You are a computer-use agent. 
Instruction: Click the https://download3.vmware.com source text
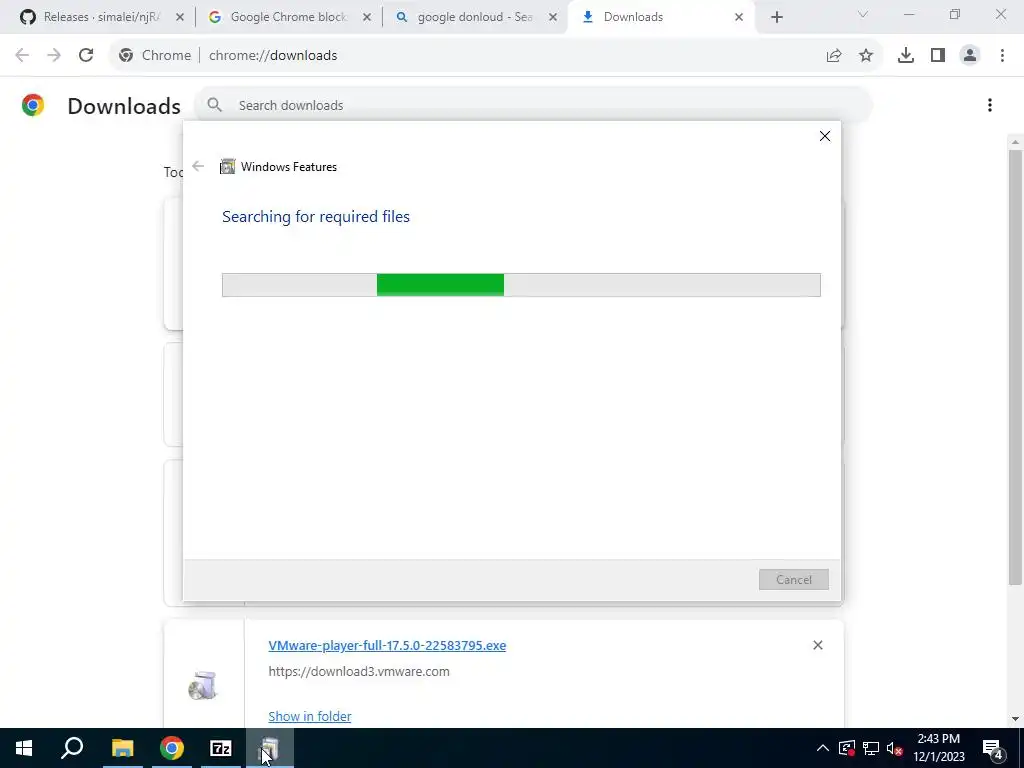tap(359, 671)
